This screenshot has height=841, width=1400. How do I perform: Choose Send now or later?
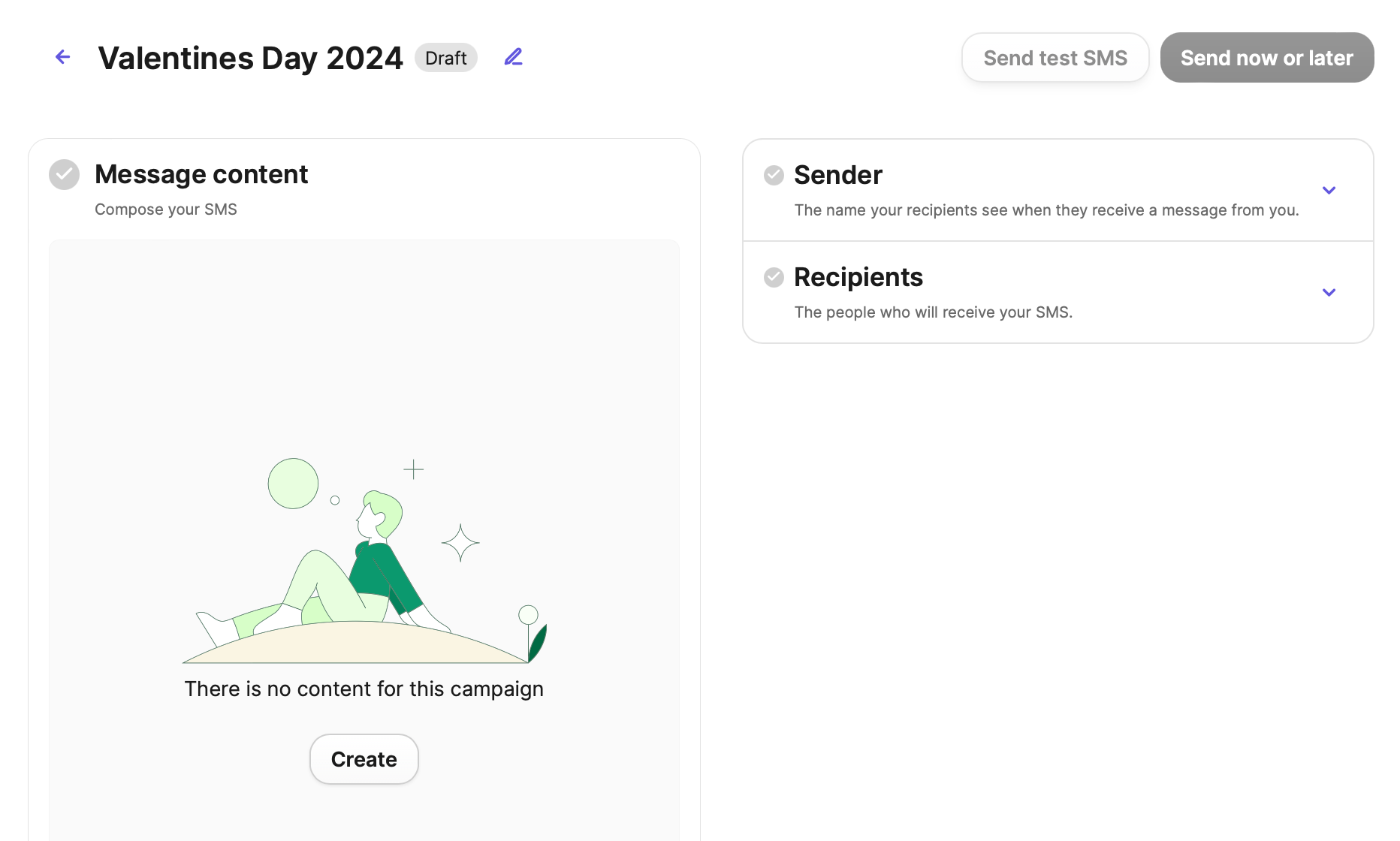pos(1266,57)
